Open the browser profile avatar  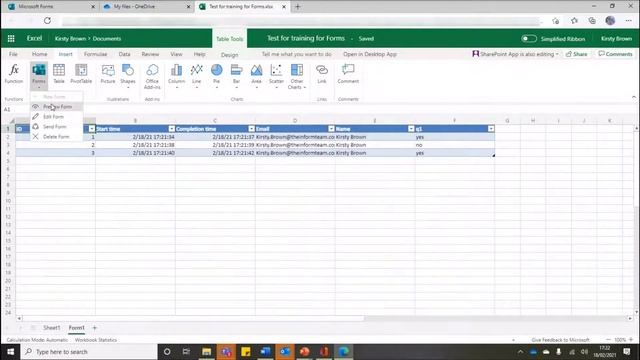click(x=610, y=20)
